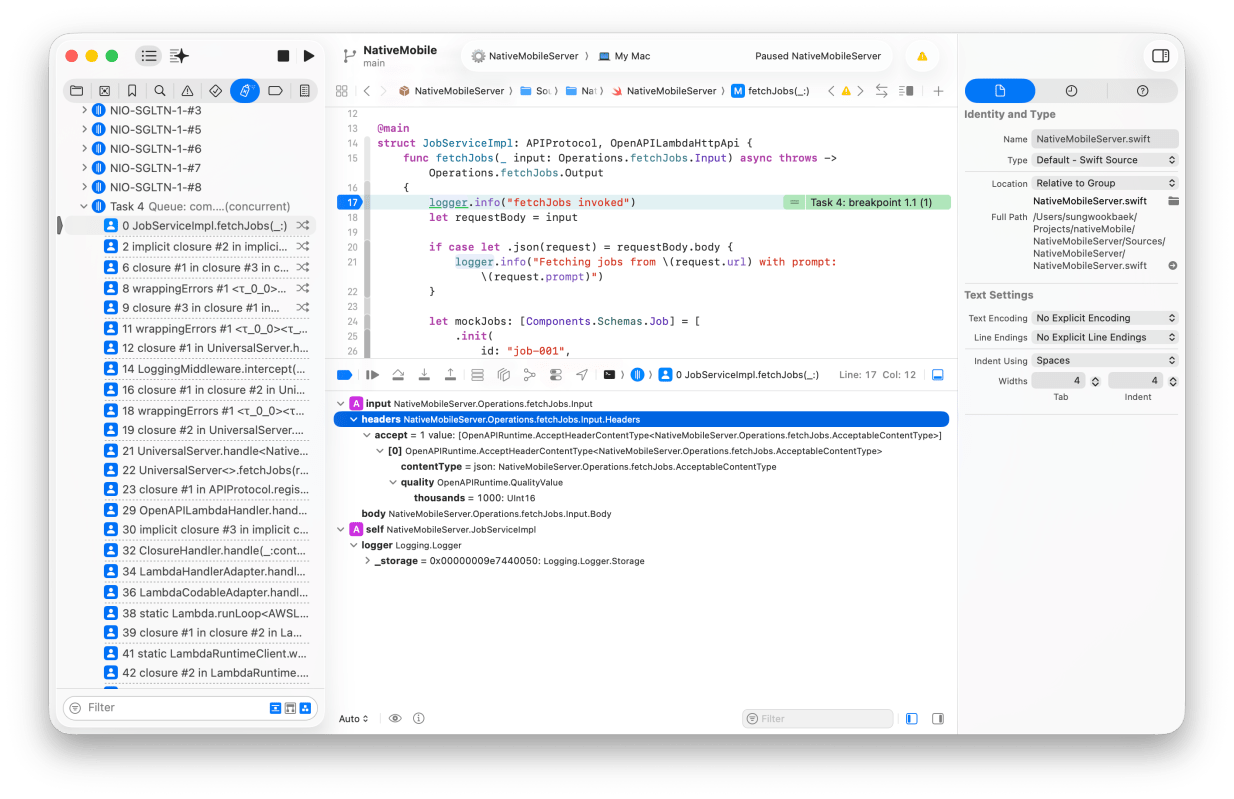Open Indent Using Spaces dropdown
Screen dimensions: 1234x799
1105,361
